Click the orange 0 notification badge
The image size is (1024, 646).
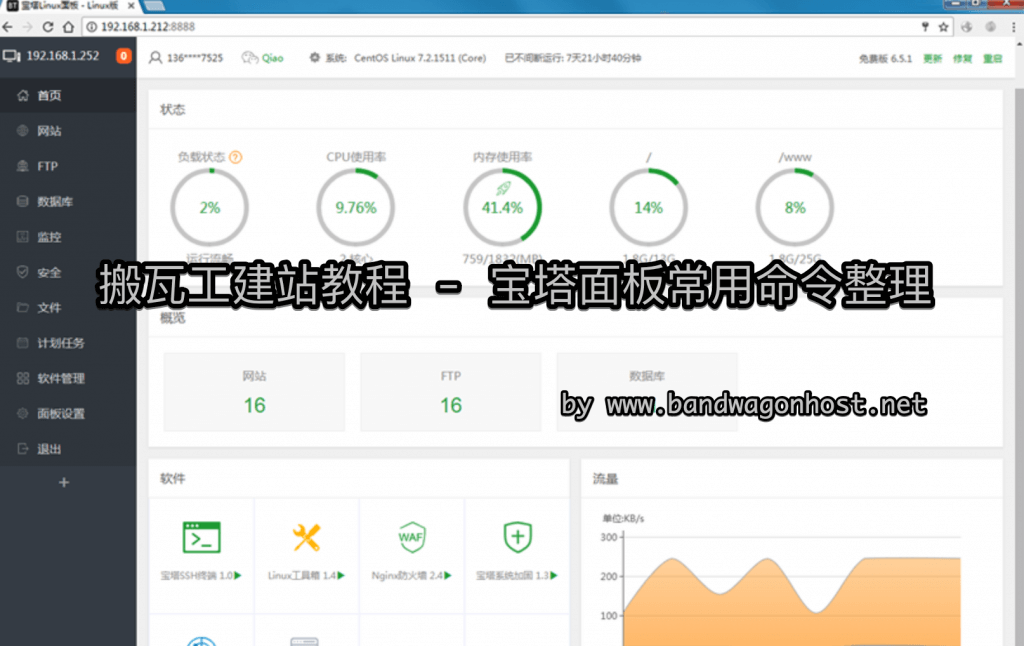click(x=123, y=56)
